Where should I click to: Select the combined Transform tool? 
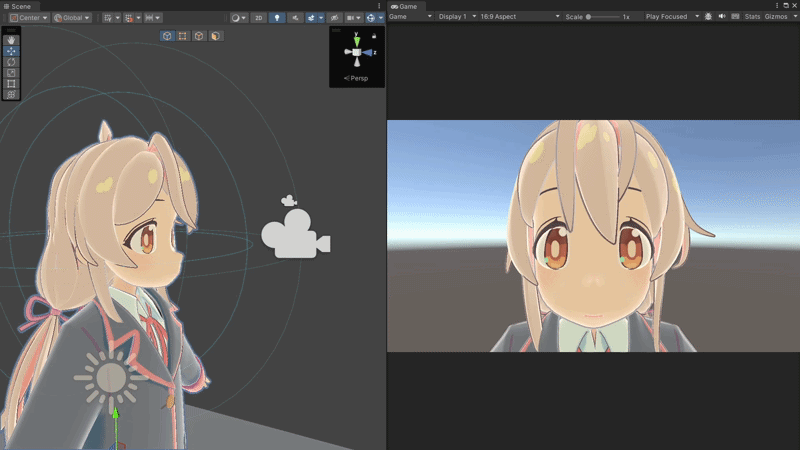[x=11, y=94]
